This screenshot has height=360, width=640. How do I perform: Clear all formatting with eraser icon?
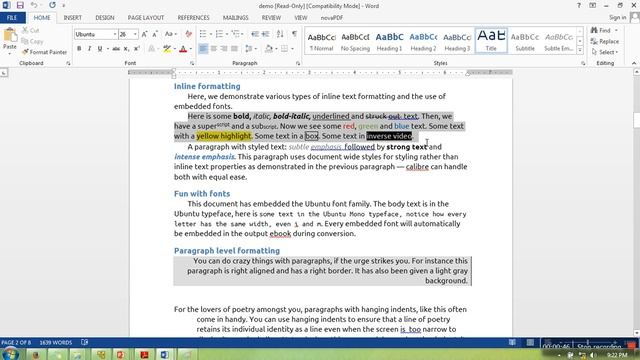click(188, 34)
